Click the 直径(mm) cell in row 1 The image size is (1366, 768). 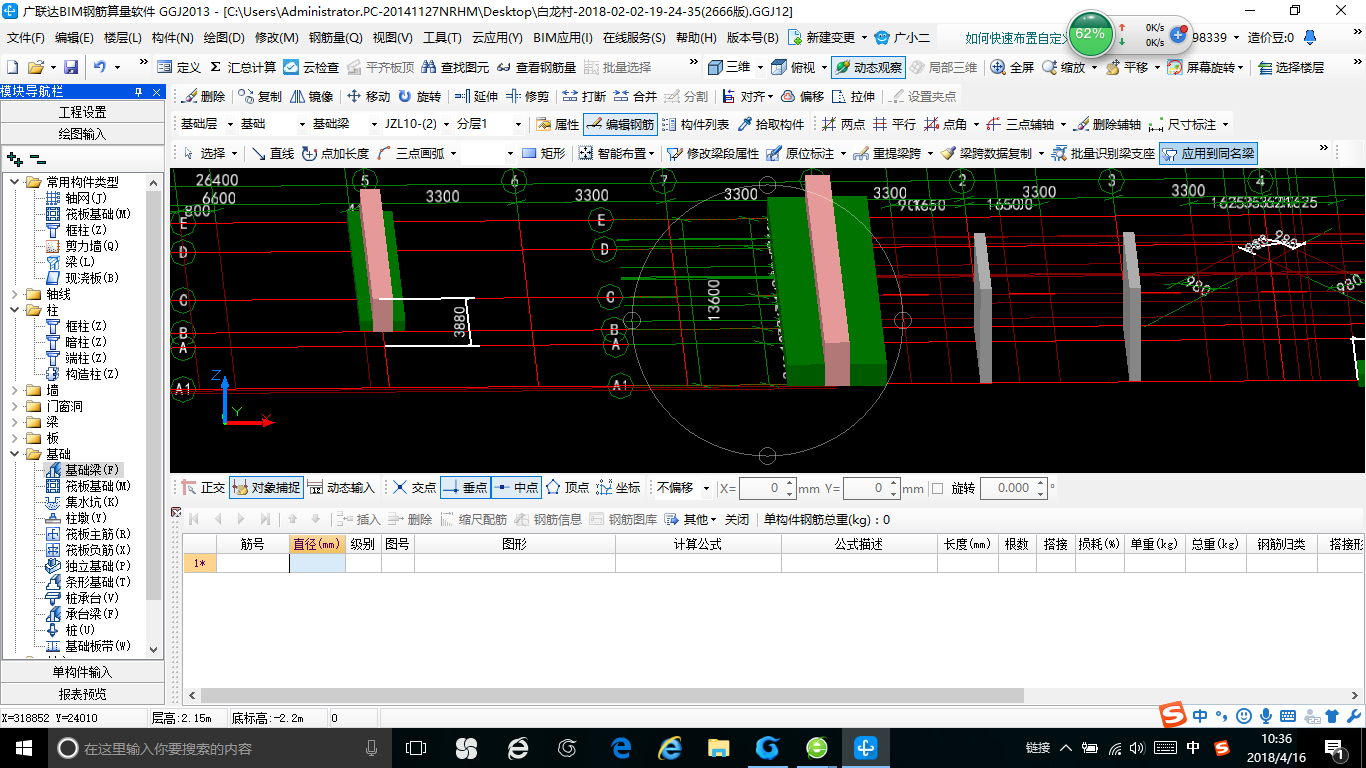click(317, 563)
